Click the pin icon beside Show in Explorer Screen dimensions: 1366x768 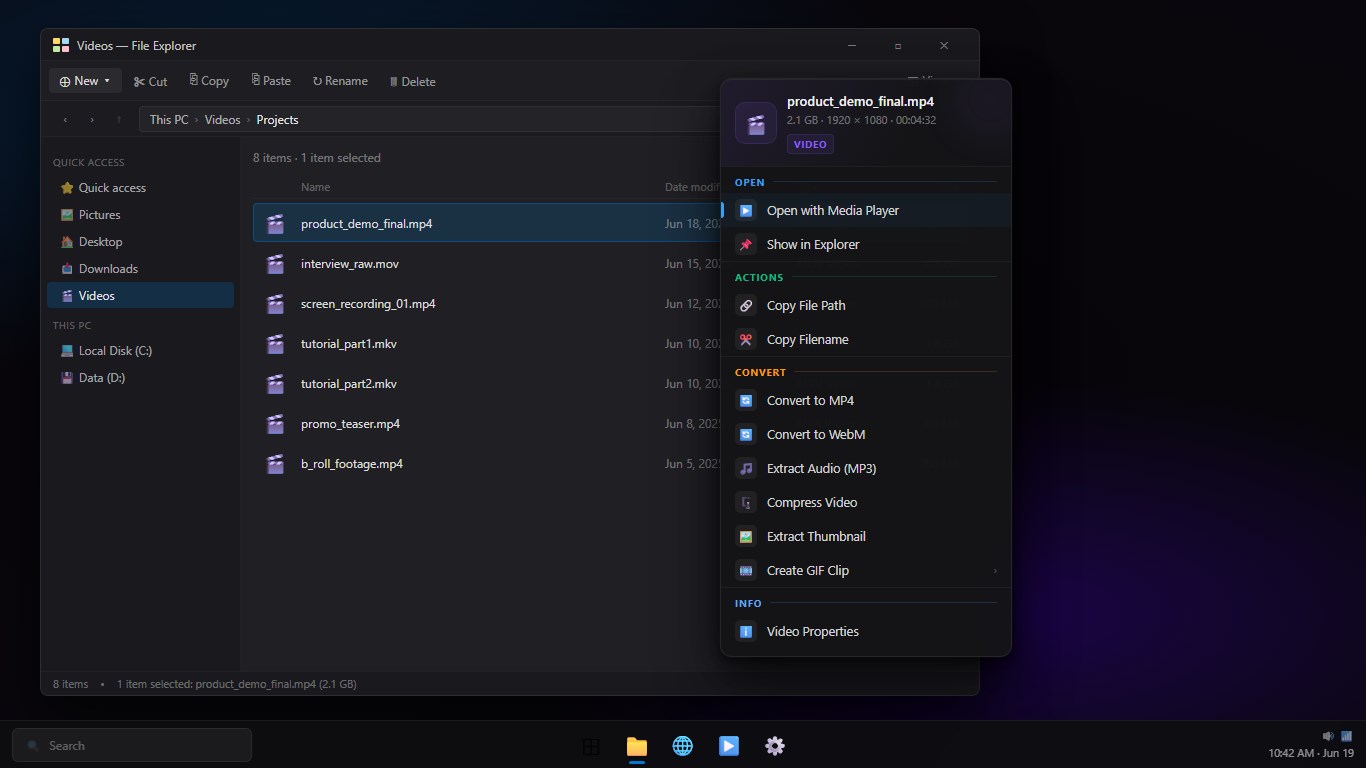click(746, 244)
